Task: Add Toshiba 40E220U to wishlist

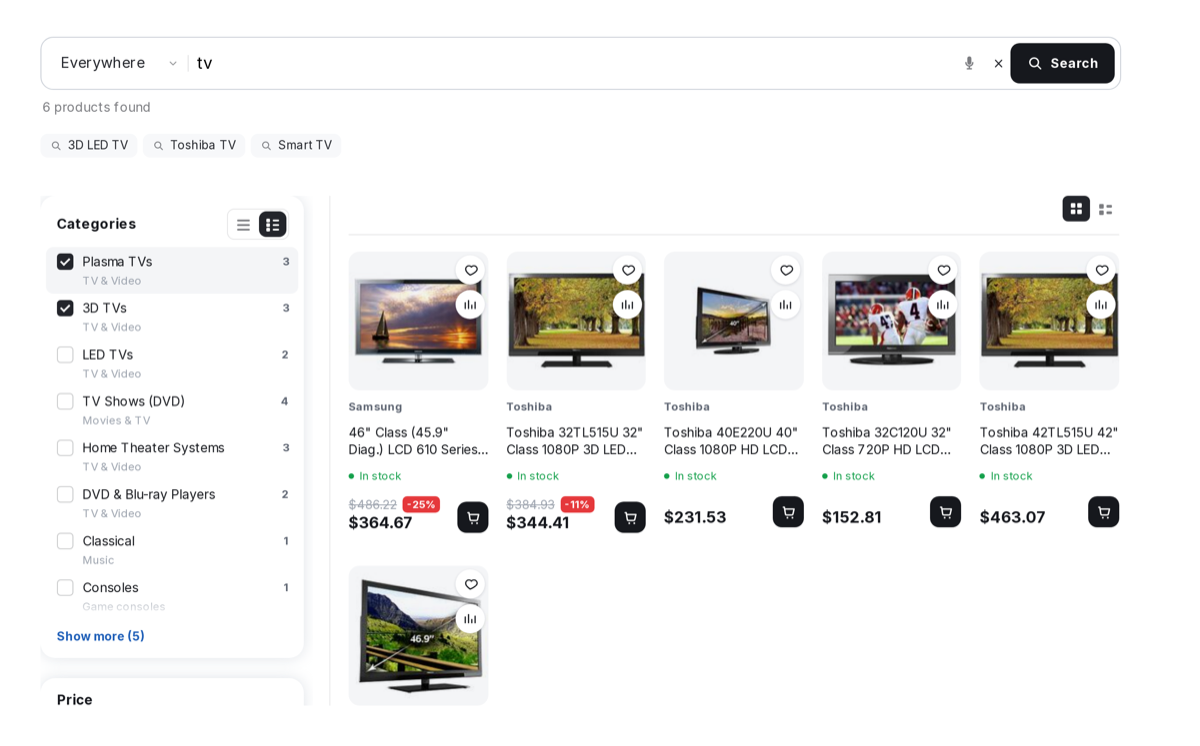Action: tap(786, 270)
